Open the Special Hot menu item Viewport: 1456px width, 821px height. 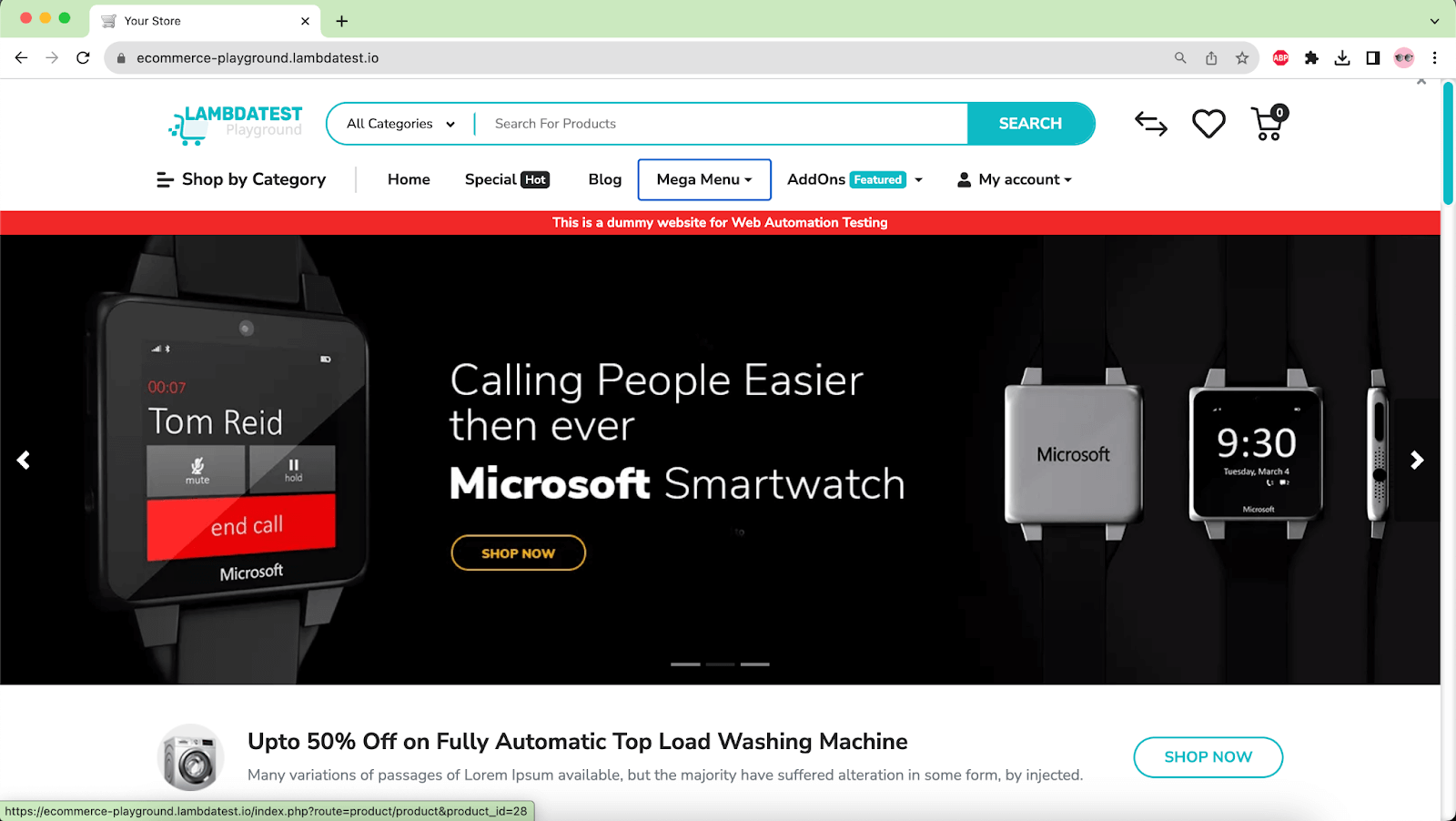(x=507, y=180)
